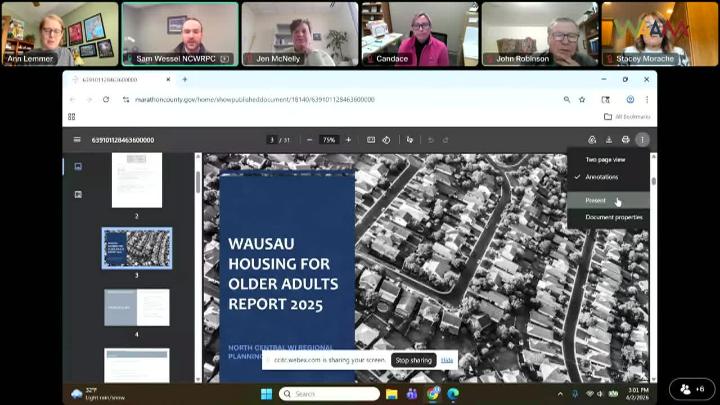Open a new browser tab
Viewport: 720px width, 405px height.
pyautogui.click(x=185, y=79)
